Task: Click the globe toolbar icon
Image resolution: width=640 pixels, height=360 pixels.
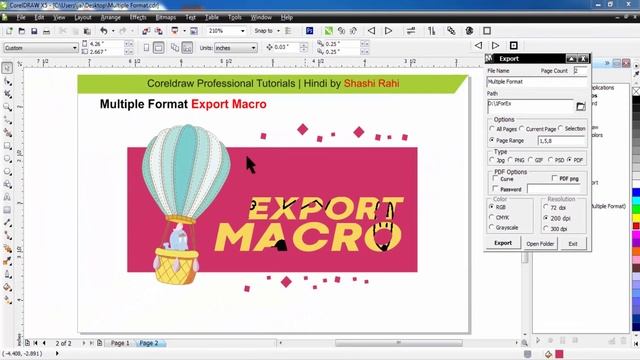Action: click(x=469, y=31)
